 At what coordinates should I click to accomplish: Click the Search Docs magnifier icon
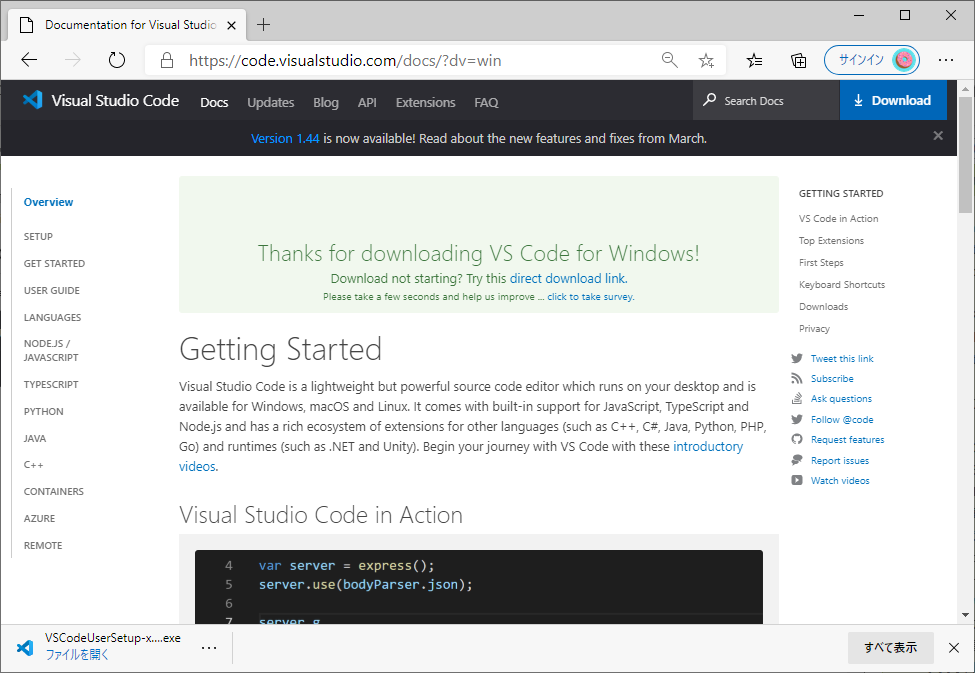(709, 100)
